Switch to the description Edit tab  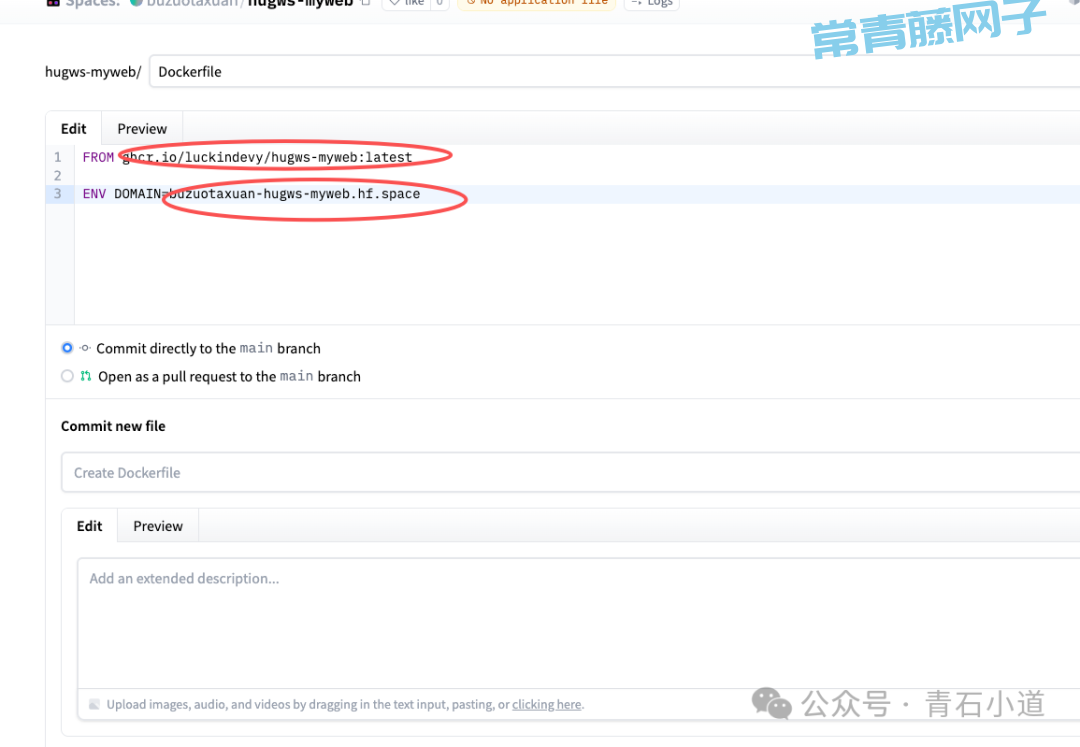(90, 526)
